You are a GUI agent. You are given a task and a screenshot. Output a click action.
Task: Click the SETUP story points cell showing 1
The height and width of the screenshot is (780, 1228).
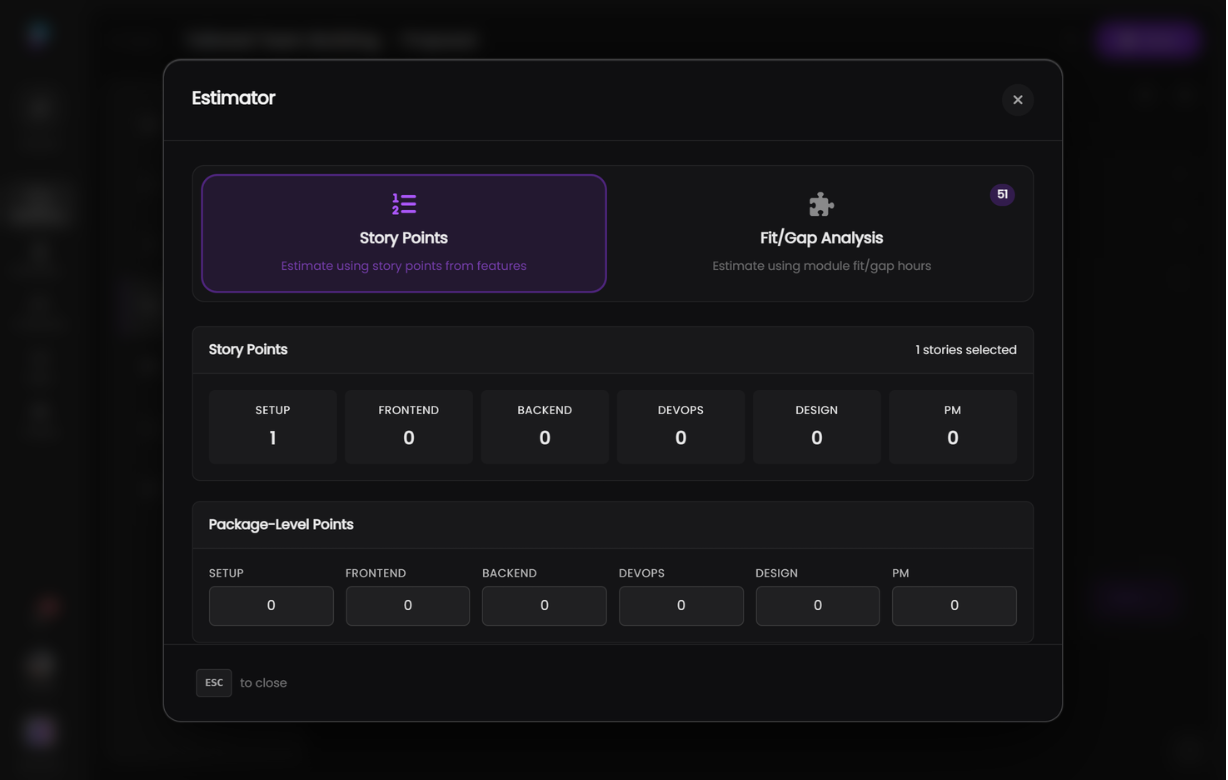tap(272, 427)
